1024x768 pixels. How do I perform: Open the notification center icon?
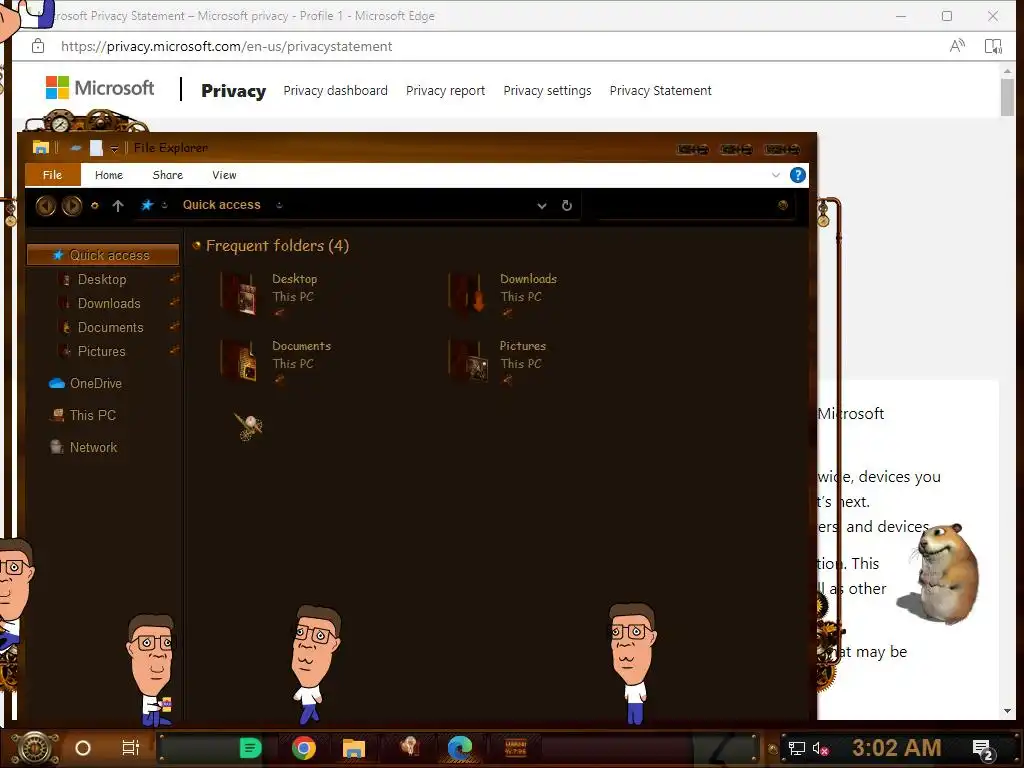point(983,750)
